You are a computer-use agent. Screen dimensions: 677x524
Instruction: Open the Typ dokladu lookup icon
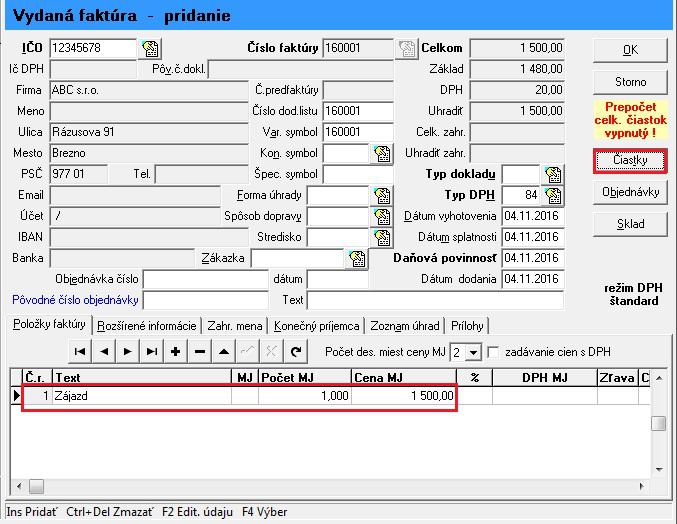pos(552,175)
